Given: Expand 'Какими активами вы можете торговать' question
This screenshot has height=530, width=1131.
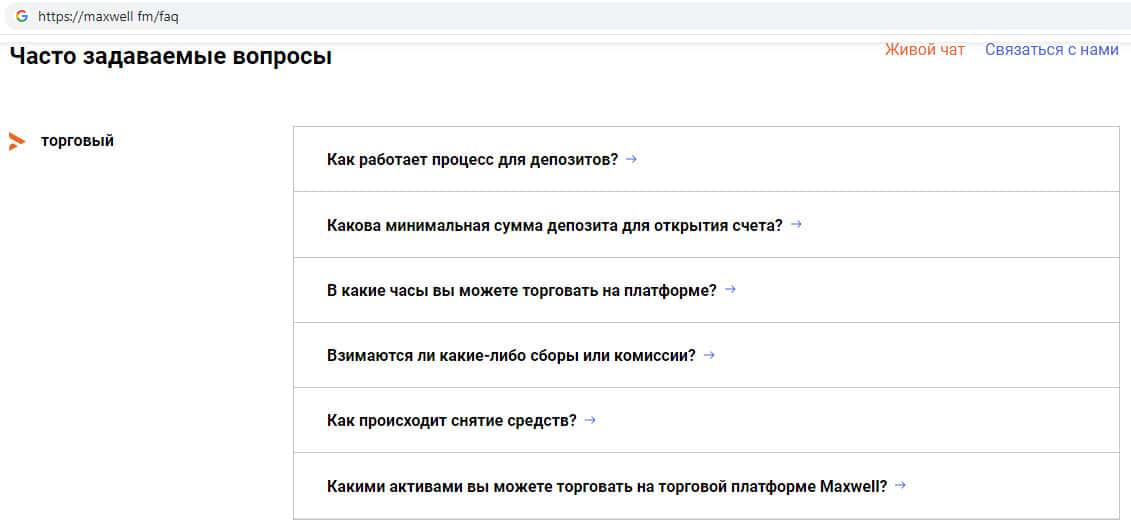Looking at the screenshot, I should tap(606, 486).
